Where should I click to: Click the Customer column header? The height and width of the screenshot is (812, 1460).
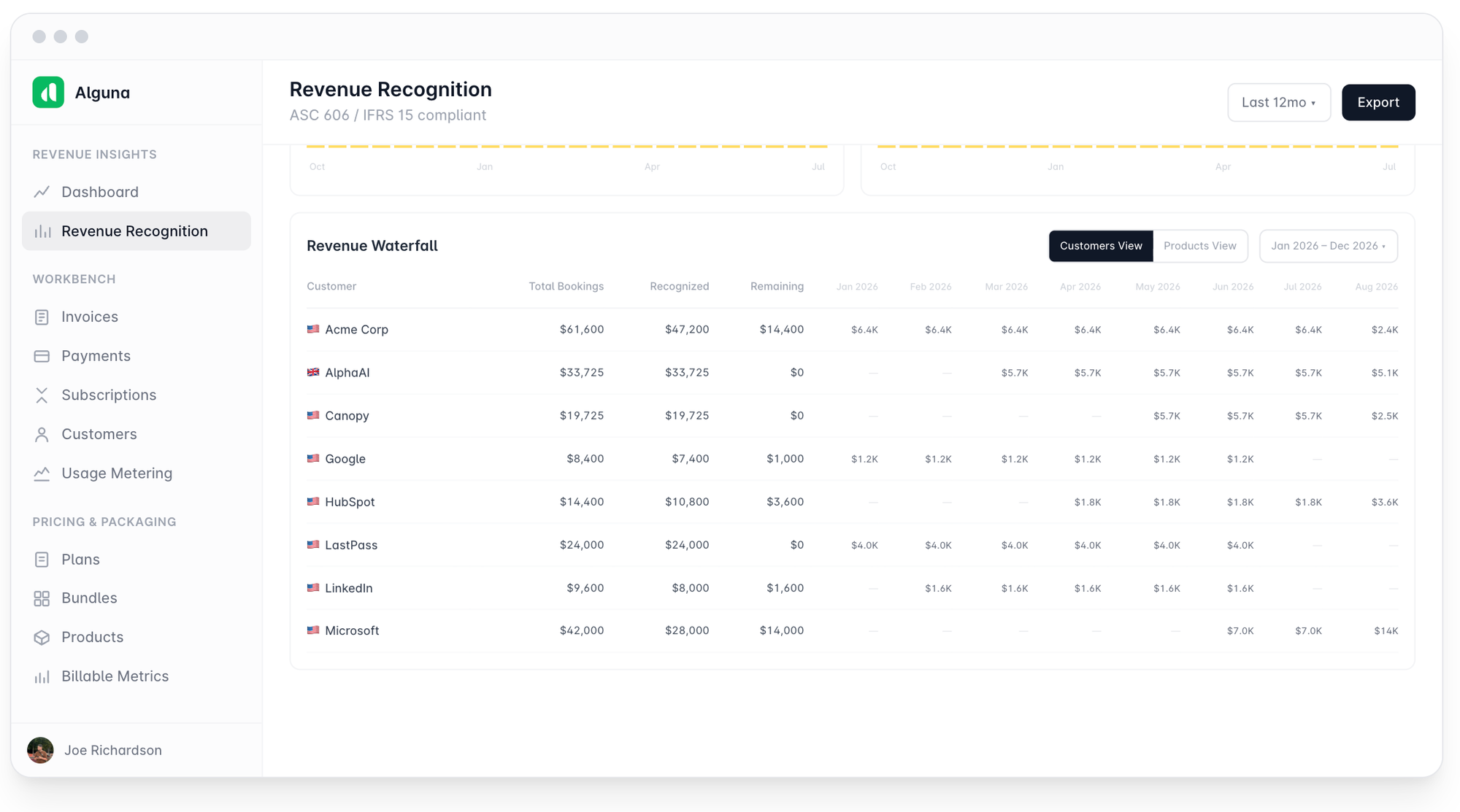(331, 286)
